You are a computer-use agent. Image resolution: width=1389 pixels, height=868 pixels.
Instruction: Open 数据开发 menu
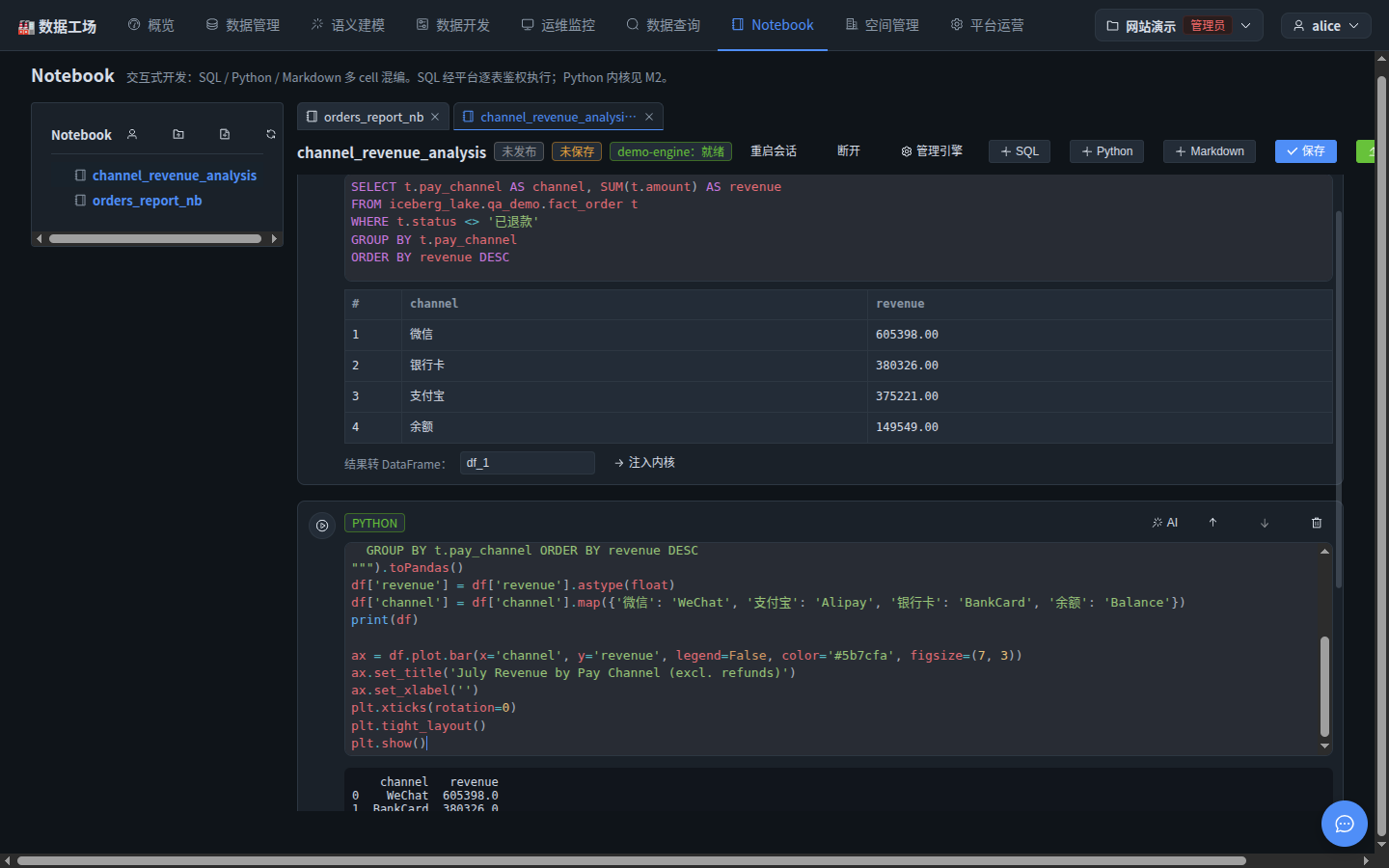coord(453,25)
